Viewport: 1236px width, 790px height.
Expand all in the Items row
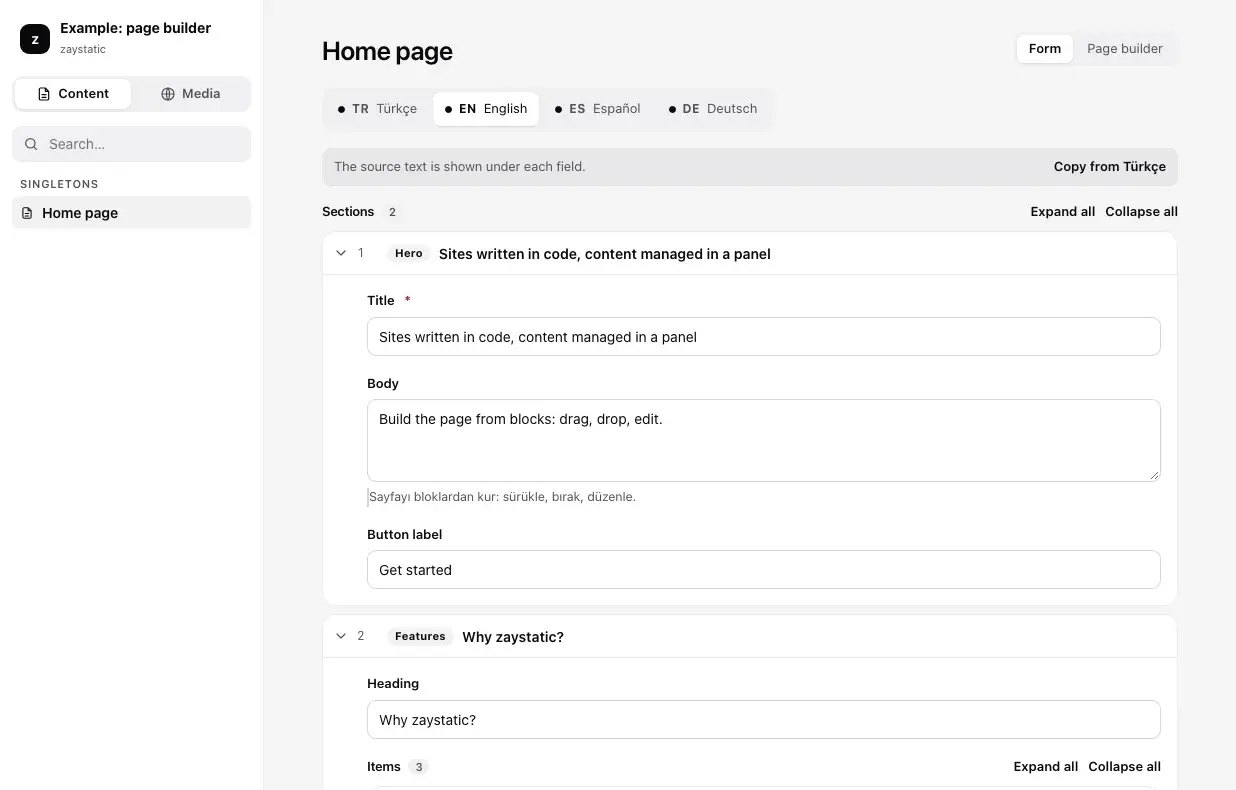(1046, 767)
